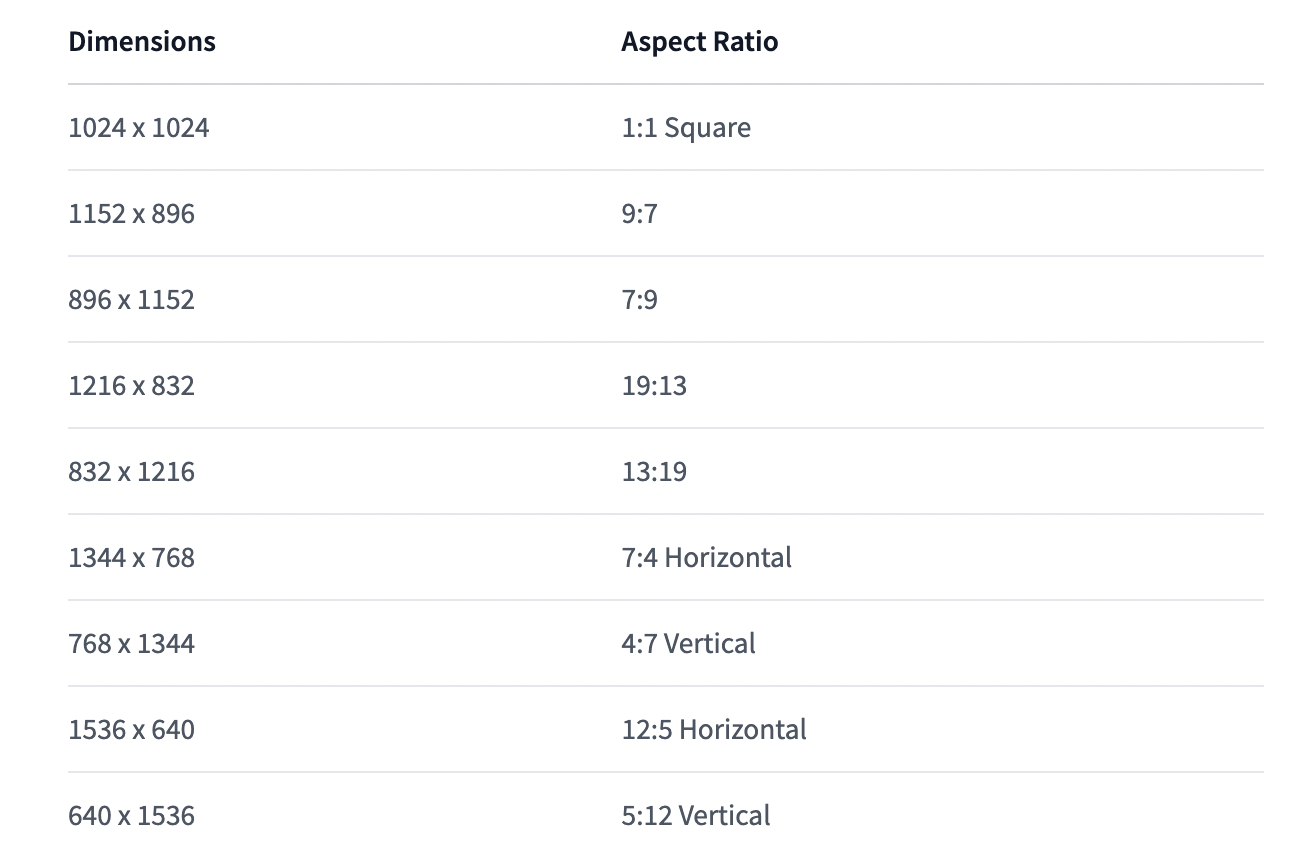Click the 640 x 1536 dimensions cell
The image size is (1312, 843).
(132, 816)
